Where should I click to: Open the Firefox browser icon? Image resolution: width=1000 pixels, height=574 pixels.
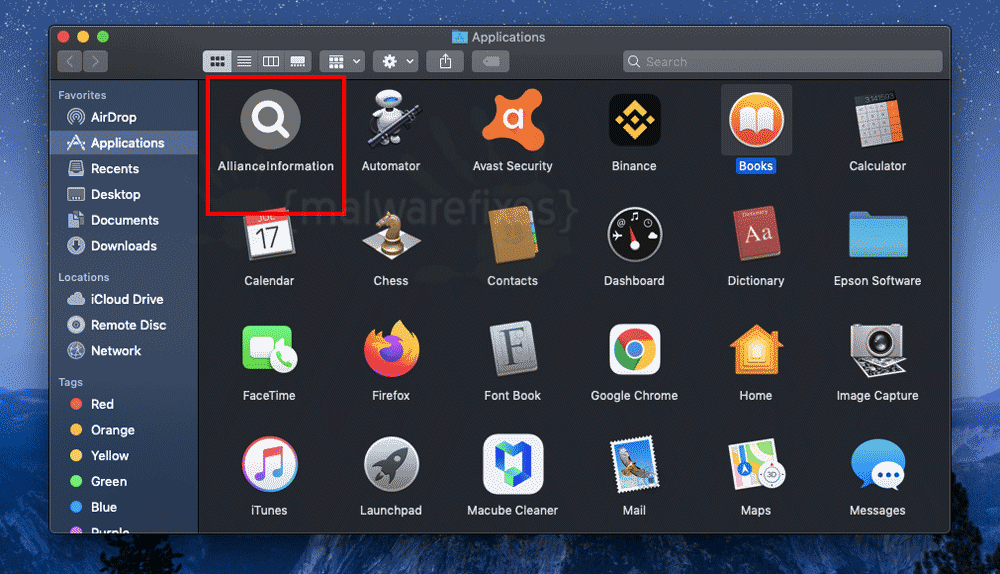(x=391, y=349)
